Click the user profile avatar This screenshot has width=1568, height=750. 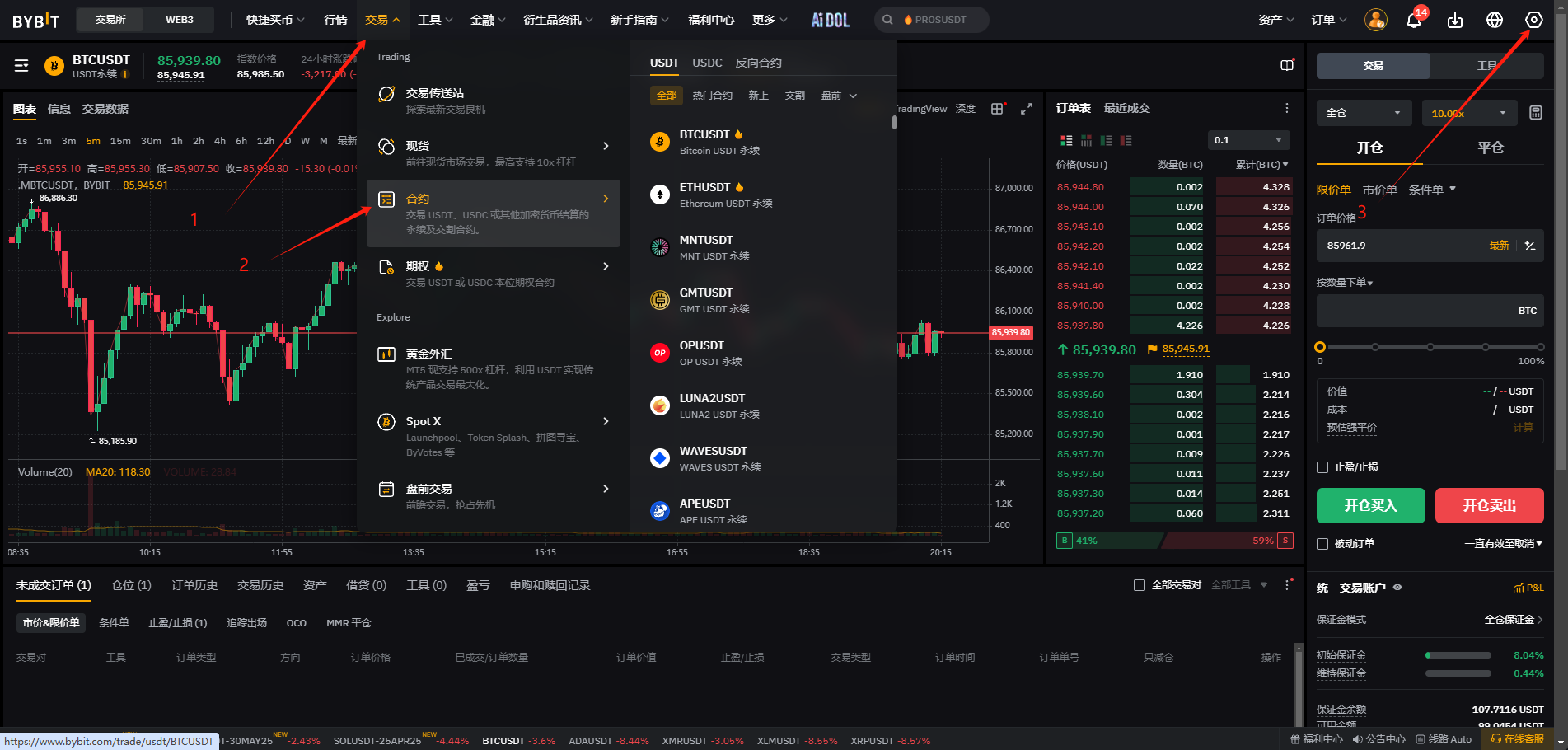pyautogui.click(x=1375, y=21)
